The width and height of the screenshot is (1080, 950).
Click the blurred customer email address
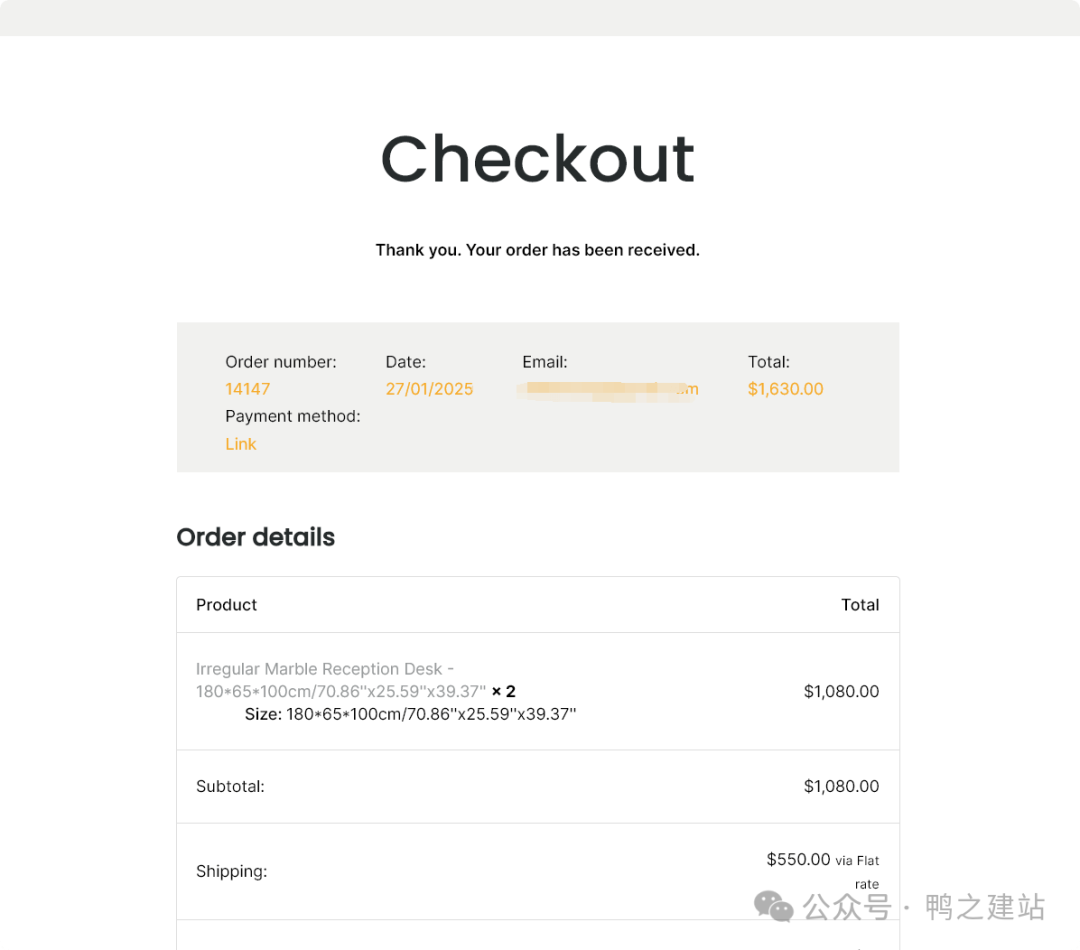pos(610,389)
